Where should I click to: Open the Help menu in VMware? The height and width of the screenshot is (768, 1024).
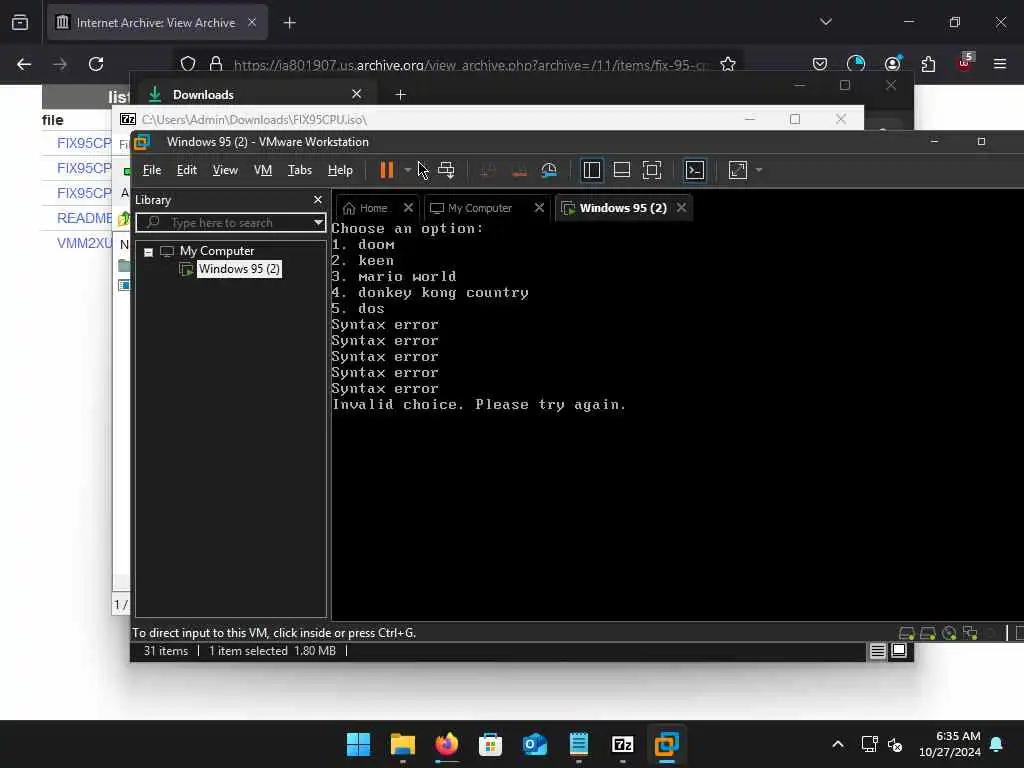click(x=340, y=170)
